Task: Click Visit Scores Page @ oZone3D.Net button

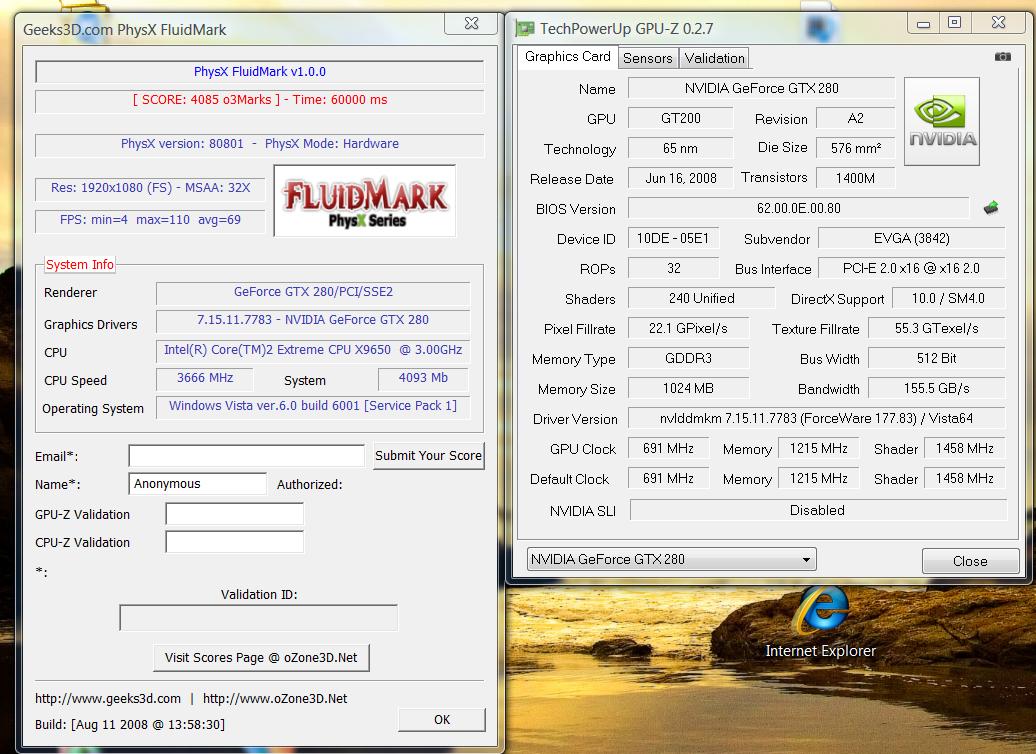Action: click(261, 658)
